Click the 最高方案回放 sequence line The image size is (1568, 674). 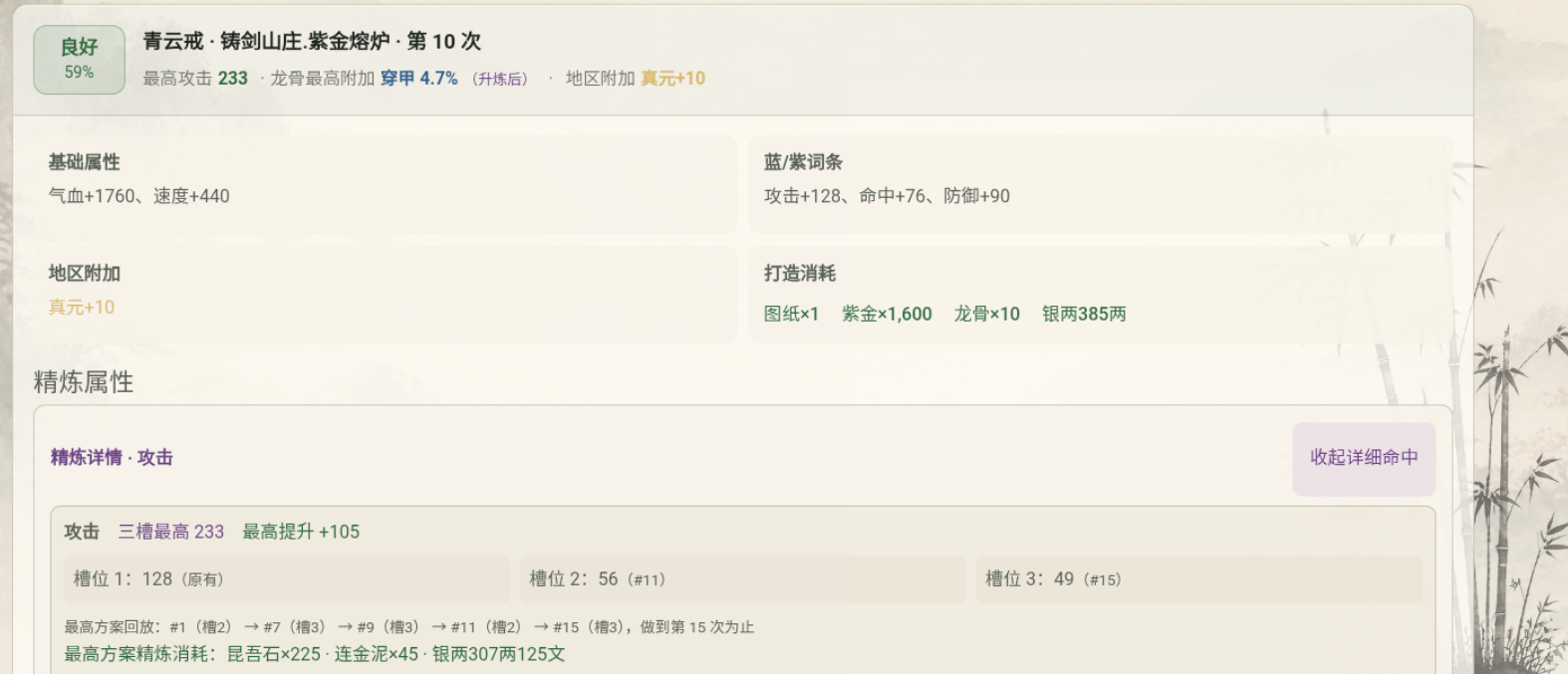(x=409, y=627)
